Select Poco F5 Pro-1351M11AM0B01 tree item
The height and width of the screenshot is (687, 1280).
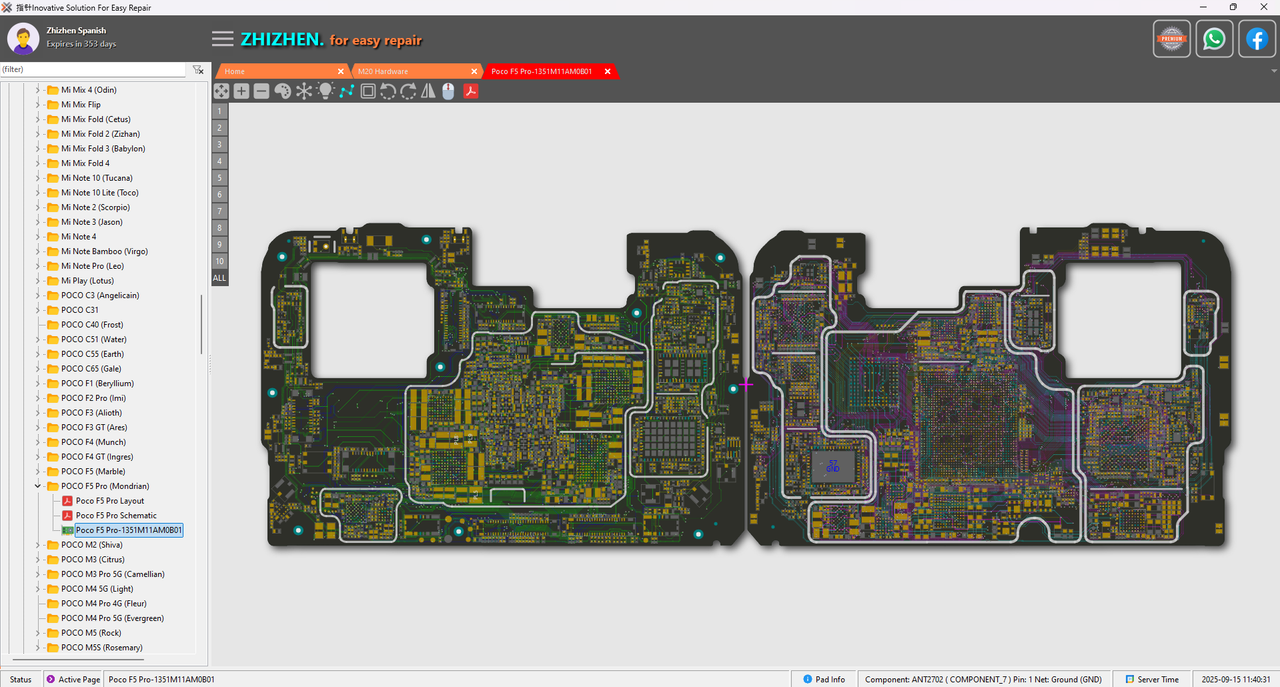click(129, 530)
